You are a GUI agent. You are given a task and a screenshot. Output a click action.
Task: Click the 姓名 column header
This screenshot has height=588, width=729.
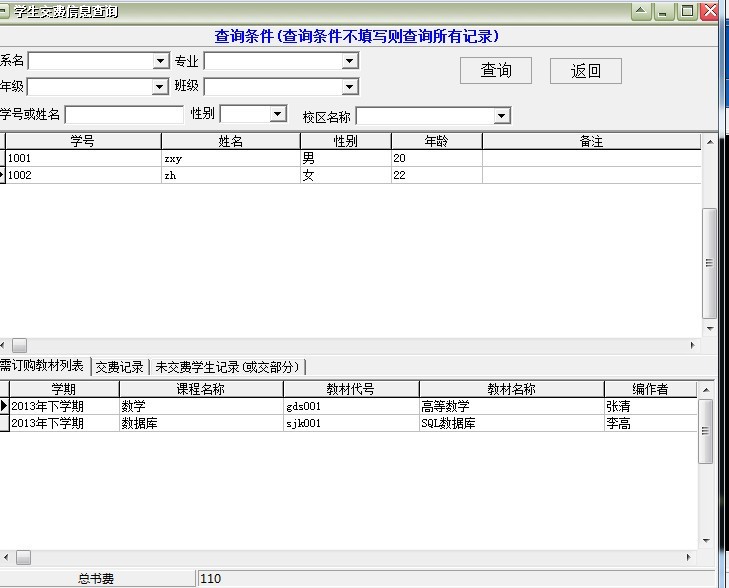231,141
